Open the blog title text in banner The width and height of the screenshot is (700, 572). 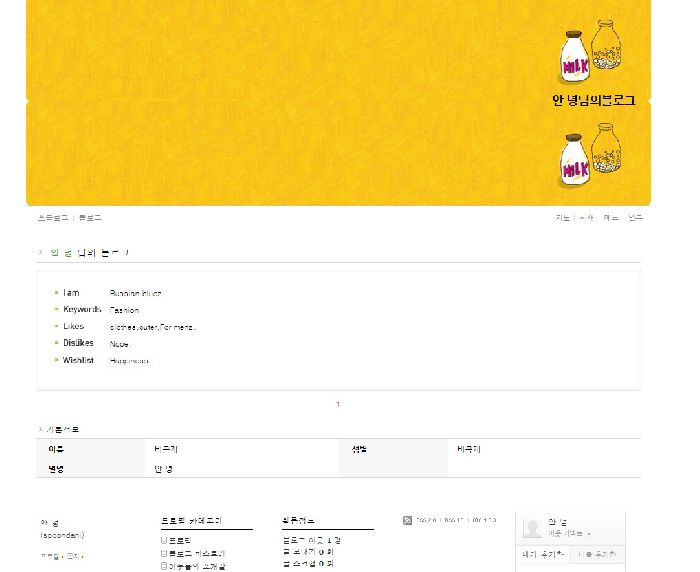593,100
